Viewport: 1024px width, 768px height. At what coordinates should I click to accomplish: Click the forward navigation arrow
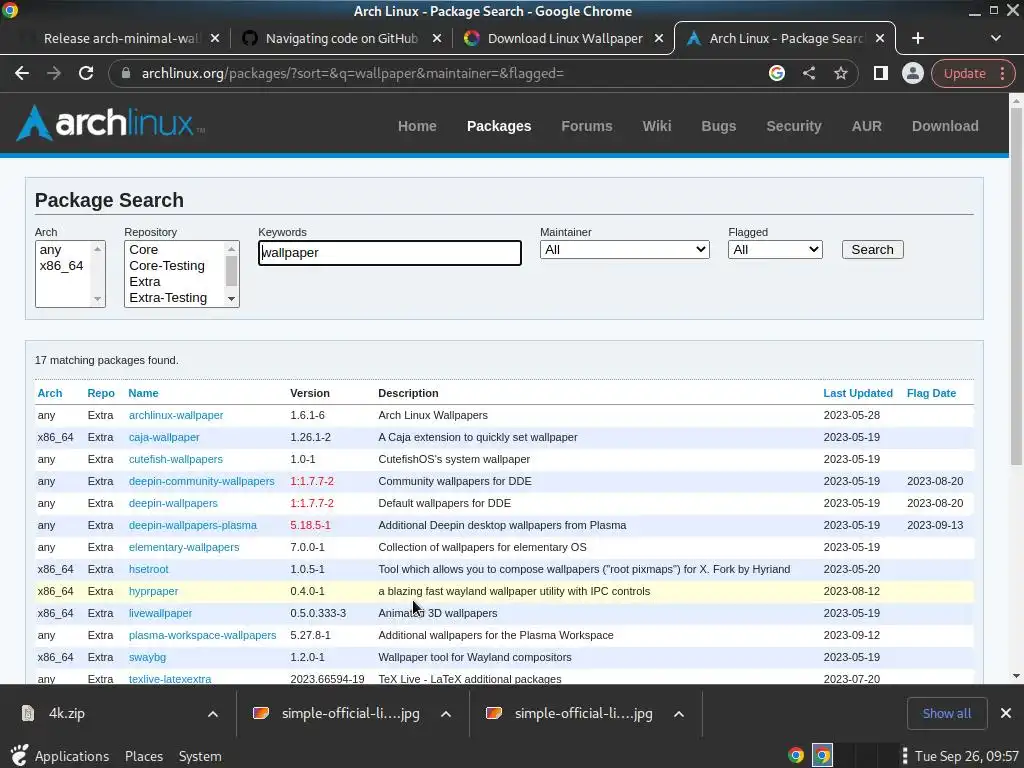(54, 73)
